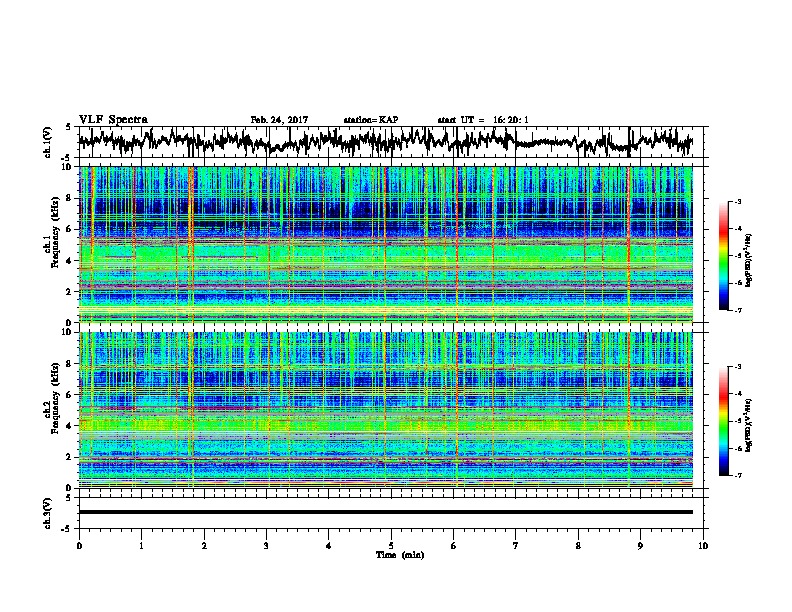Click the "-7" label on ch.2 color bar
The height and width of the screenshot is (612, 792).
click(738, 476)
